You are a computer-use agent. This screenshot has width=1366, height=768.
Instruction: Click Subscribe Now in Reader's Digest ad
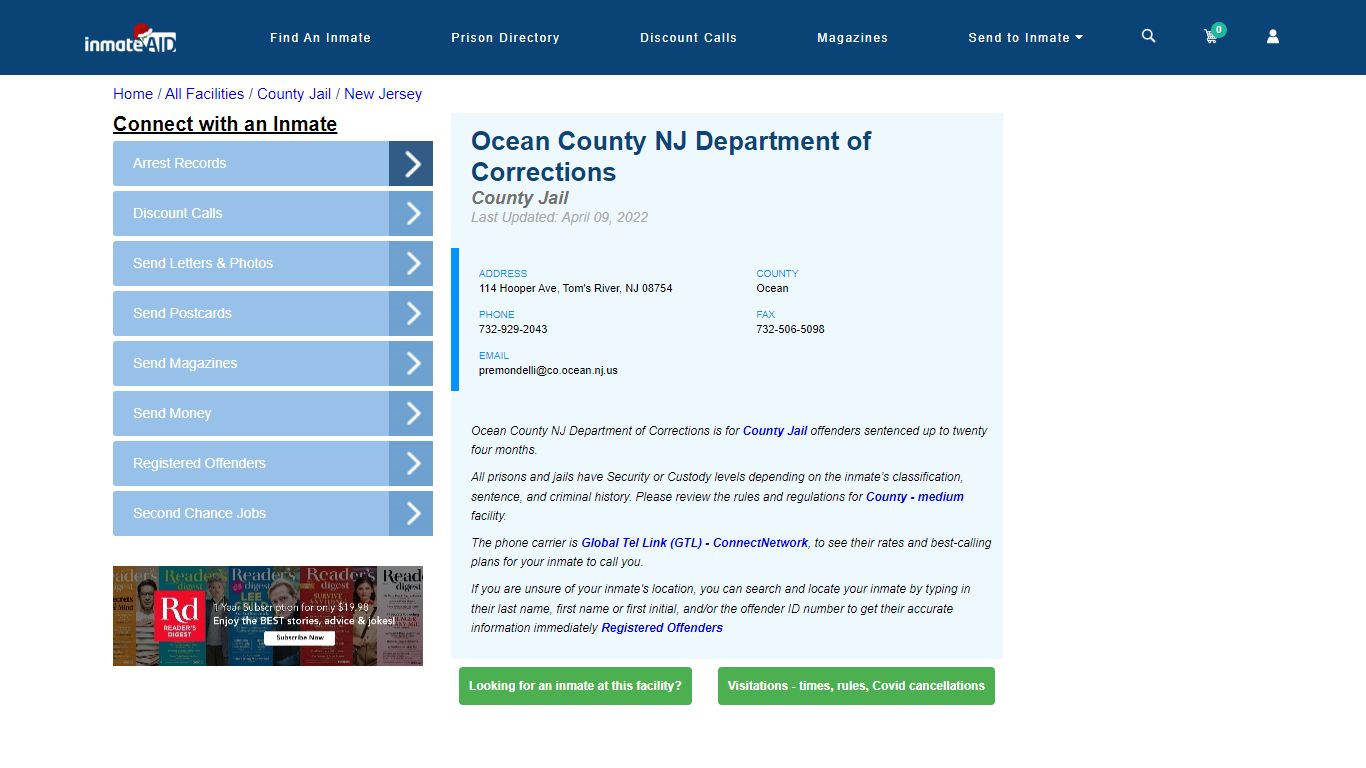(300, 638)
